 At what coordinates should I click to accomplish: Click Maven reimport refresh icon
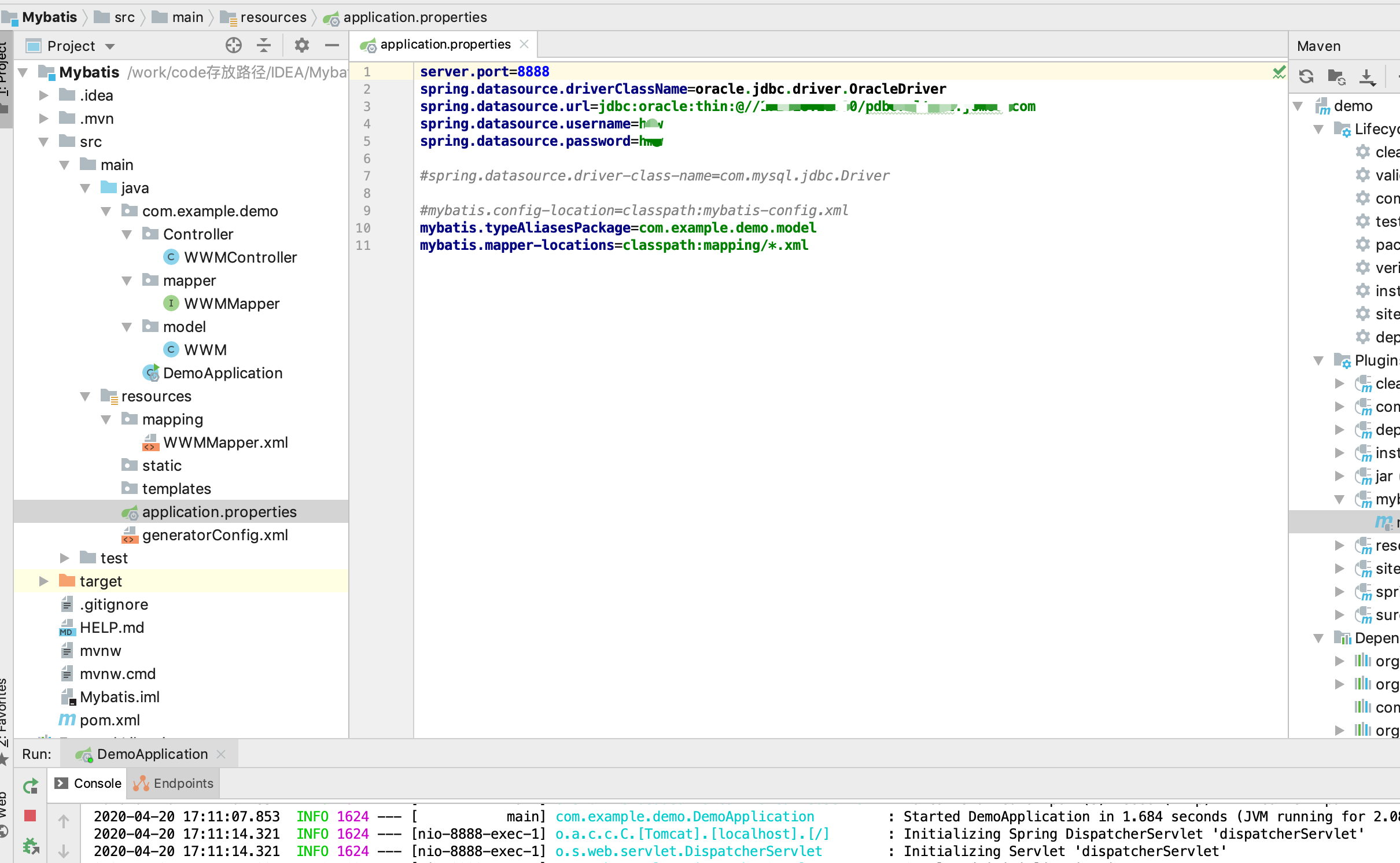tap(1306, 76)
